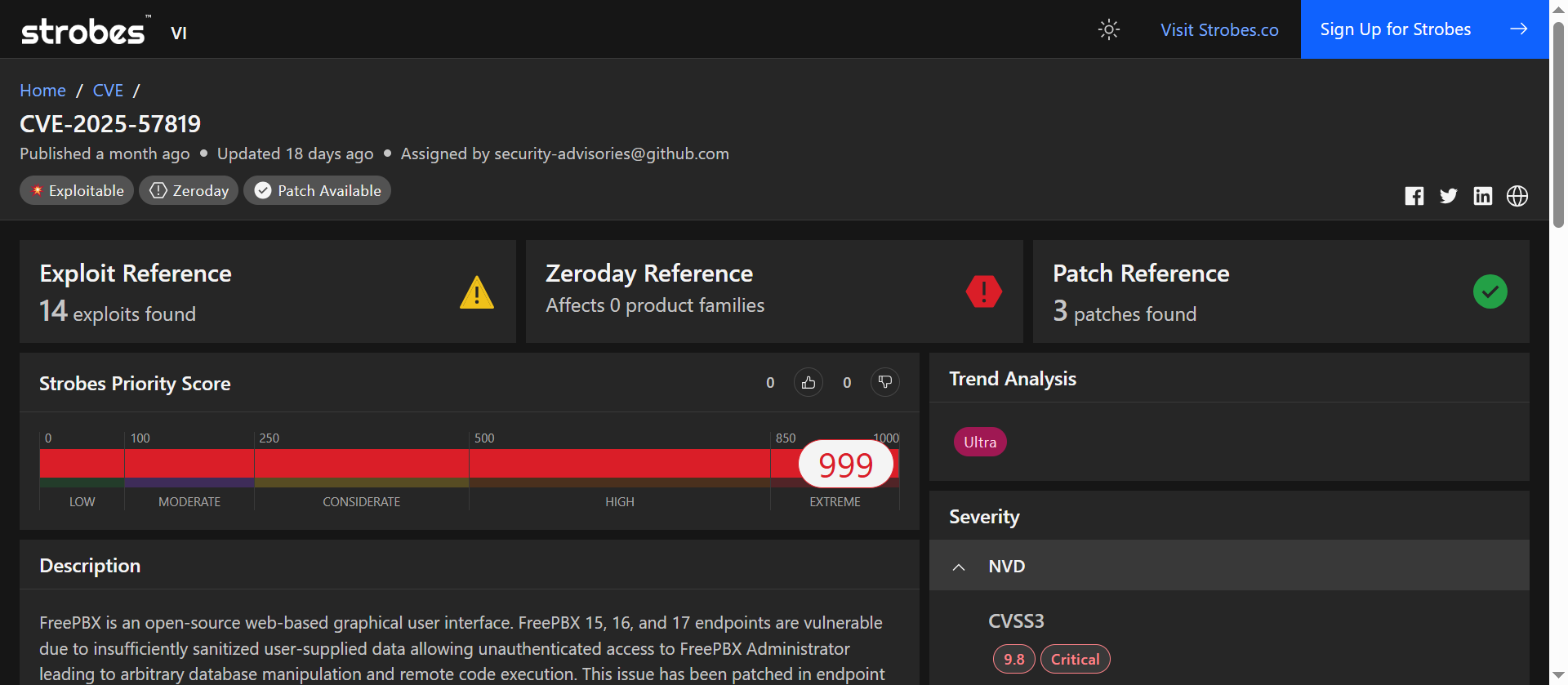Viewport: 1568px width, 685px height.
Task: Click the 999 priority score marker
Action: click(x=846, y=465)
